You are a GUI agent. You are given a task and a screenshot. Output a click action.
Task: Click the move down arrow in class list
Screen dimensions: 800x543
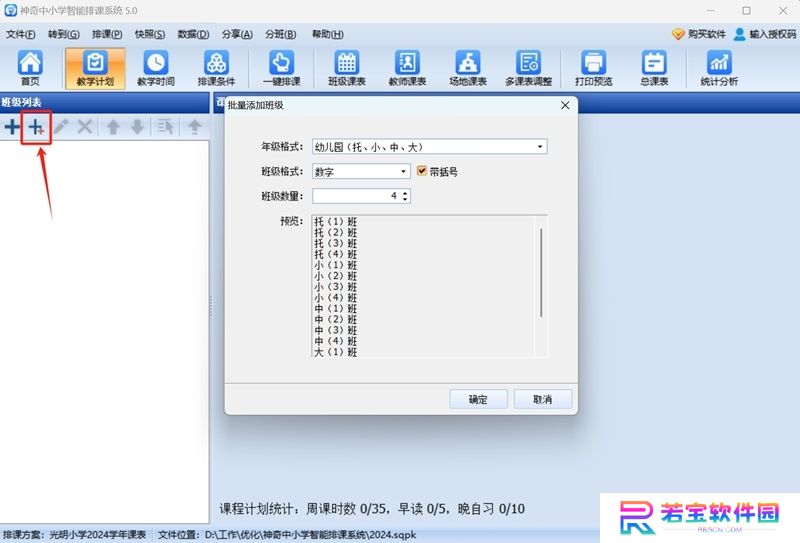137,127
